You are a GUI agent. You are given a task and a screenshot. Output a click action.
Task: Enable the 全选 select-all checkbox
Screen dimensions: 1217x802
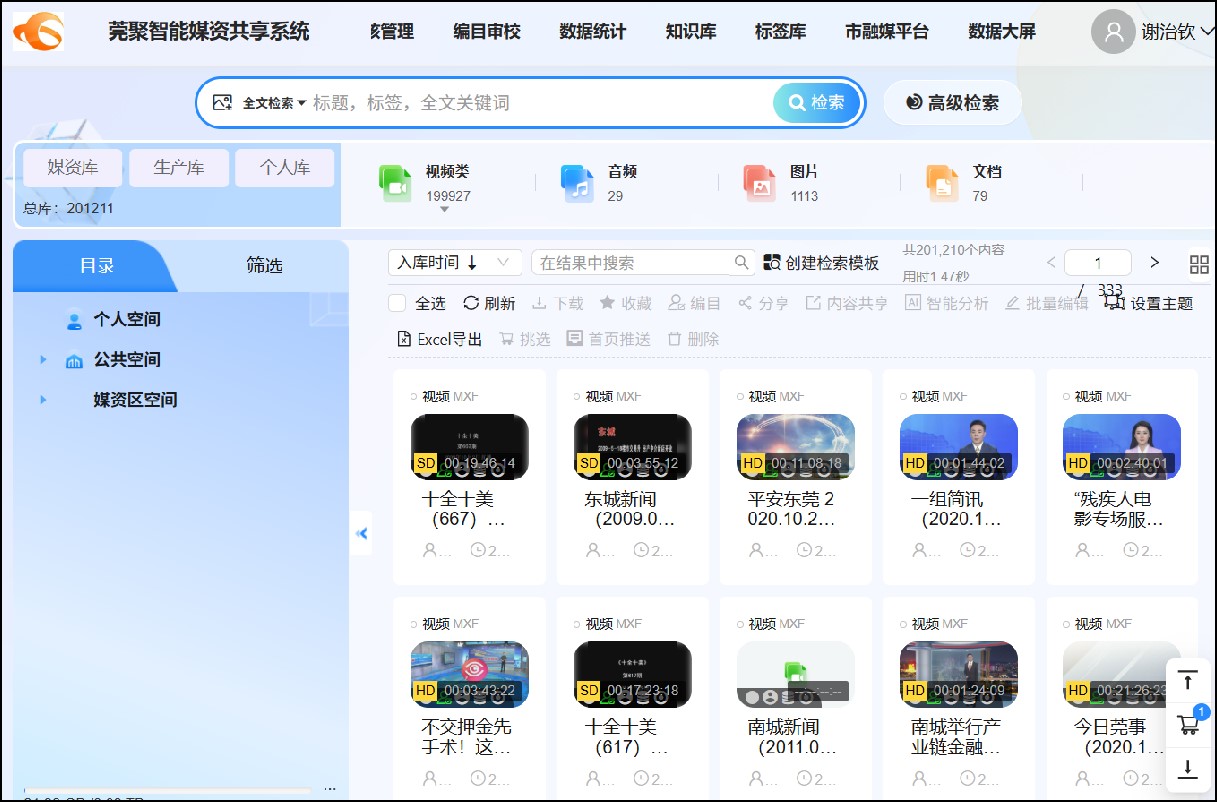(x=395, y=304)
